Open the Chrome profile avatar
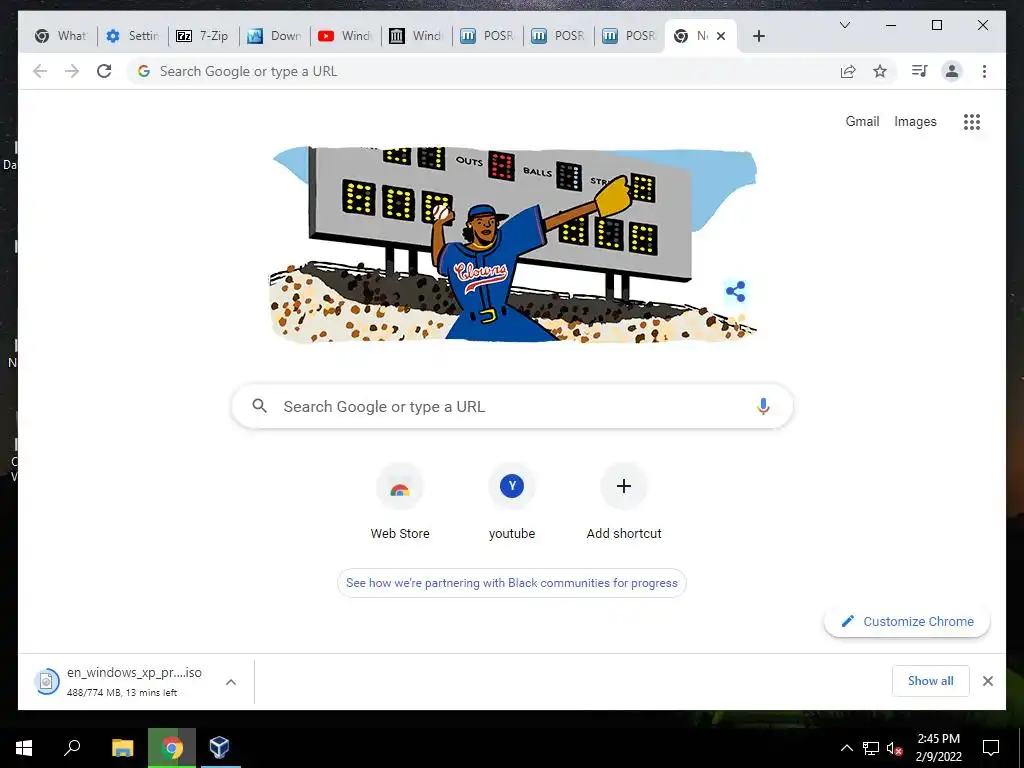 coord(952,71)
